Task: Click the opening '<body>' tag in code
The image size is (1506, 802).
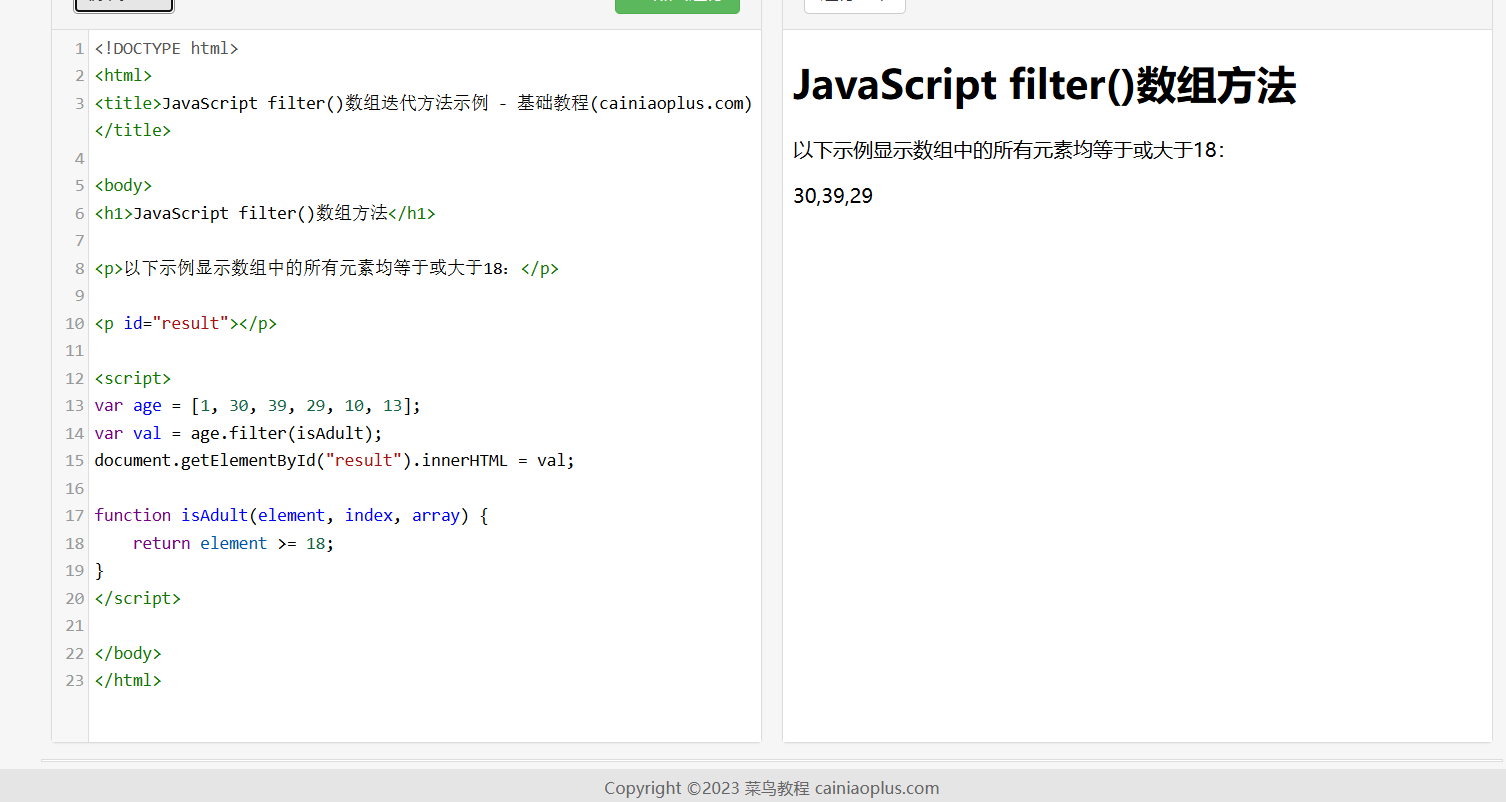Action: tap(123, 185)
